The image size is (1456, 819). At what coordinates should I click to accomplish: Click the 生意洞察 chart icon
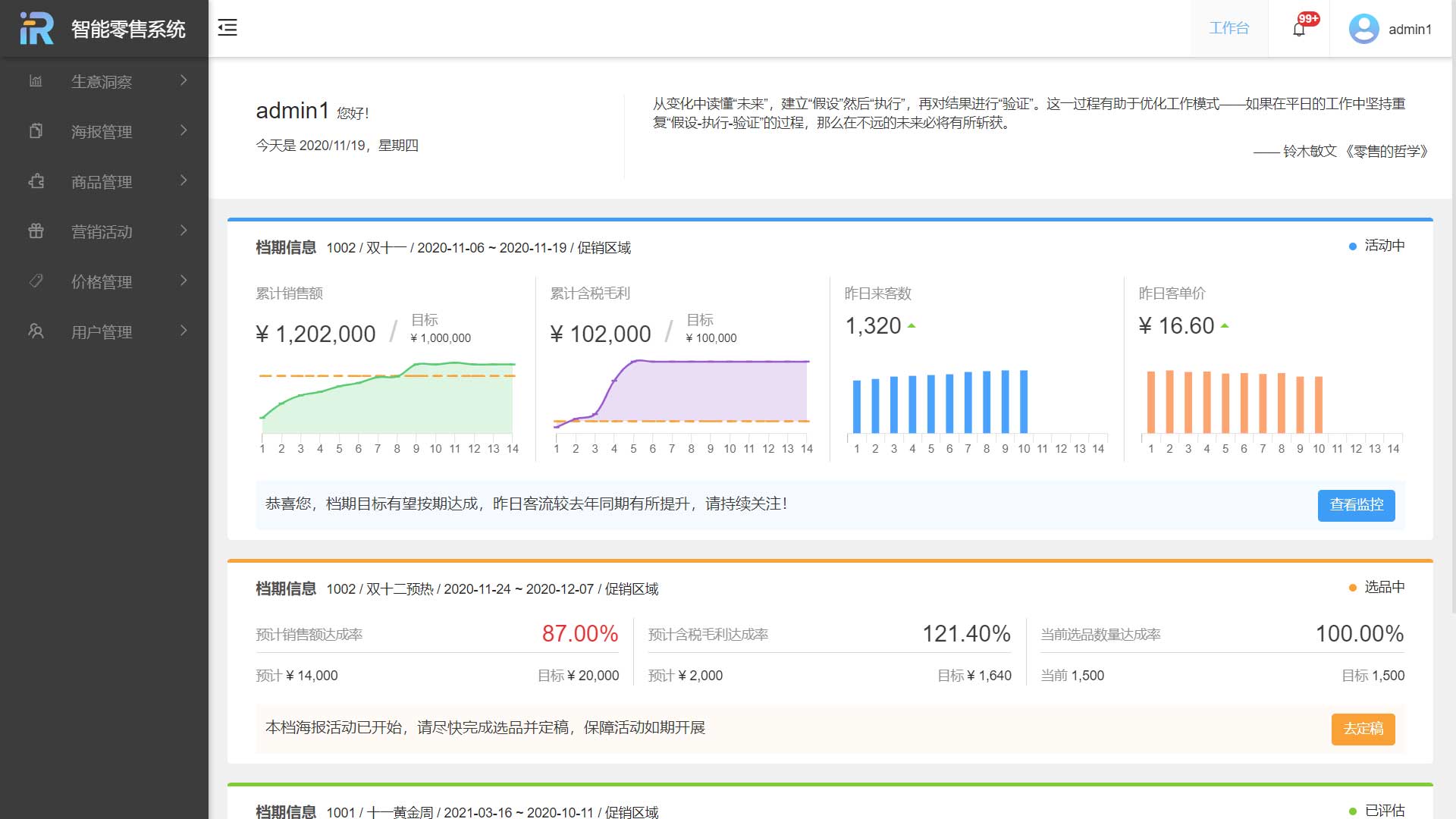(x=36, y=81)
